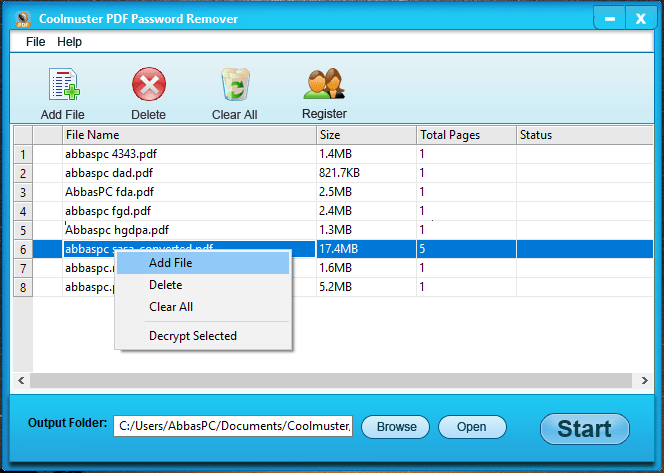Click the Add File toolbar icon

pyautogui.click(x=64, y=84)
